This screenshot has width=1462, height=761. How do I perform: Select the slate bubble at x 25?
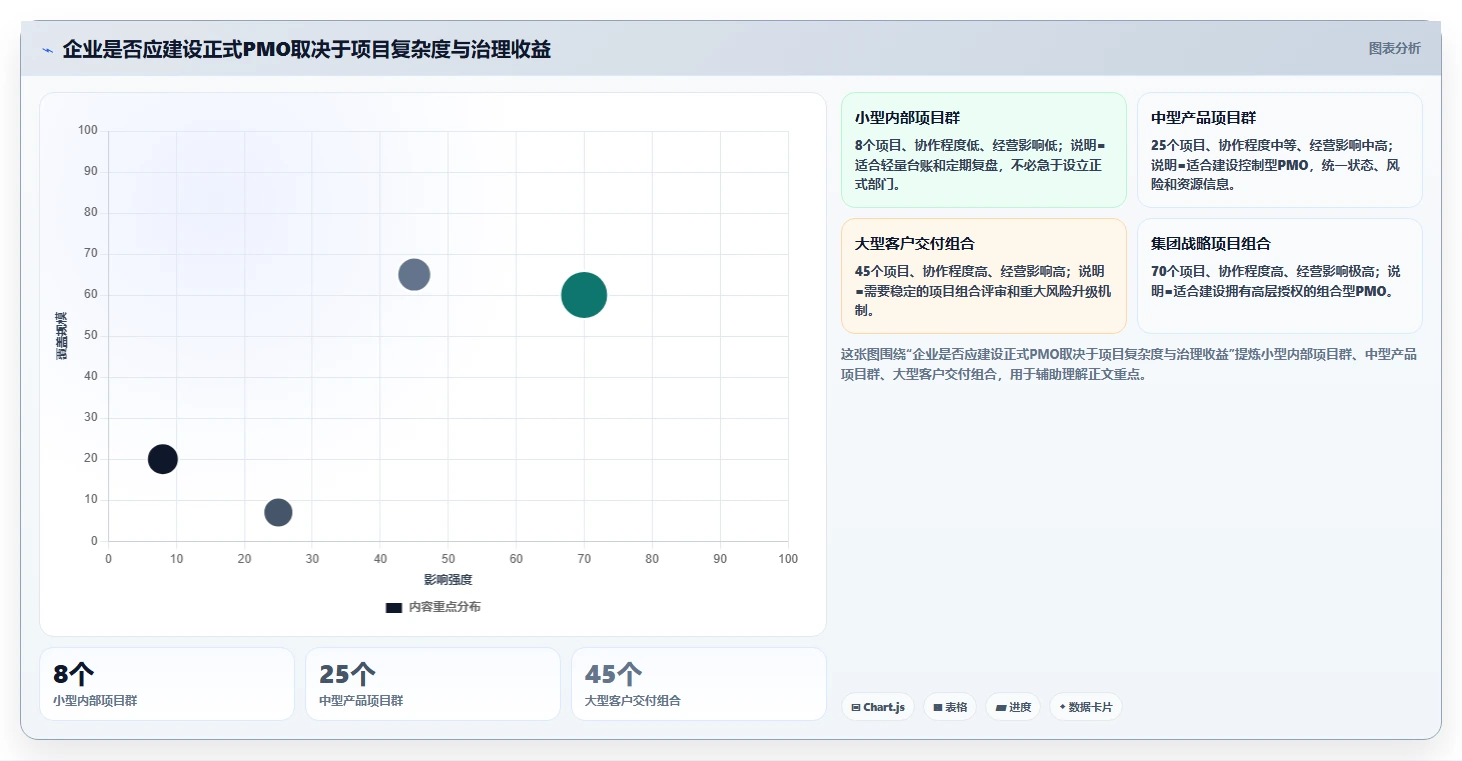pyautogui.click(x=278, y=512)
